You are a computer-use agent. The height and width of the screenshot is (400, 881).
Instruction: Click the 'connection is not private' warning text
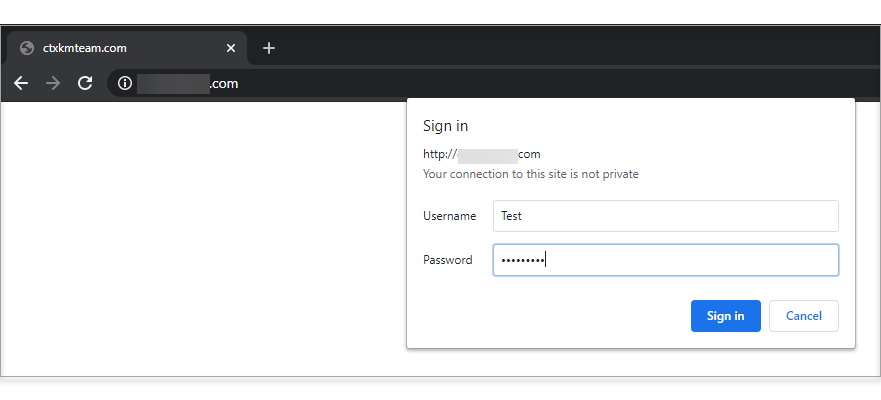[x=531, y=174]
